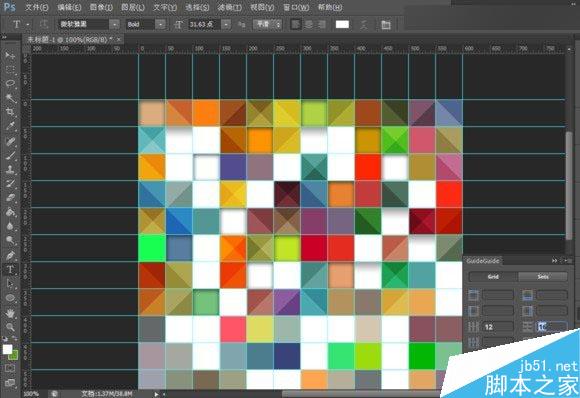Screen dimensions: 580x398
Task: Expand the GuideGuide panel collapse arrows
Action: pos(554,260)
